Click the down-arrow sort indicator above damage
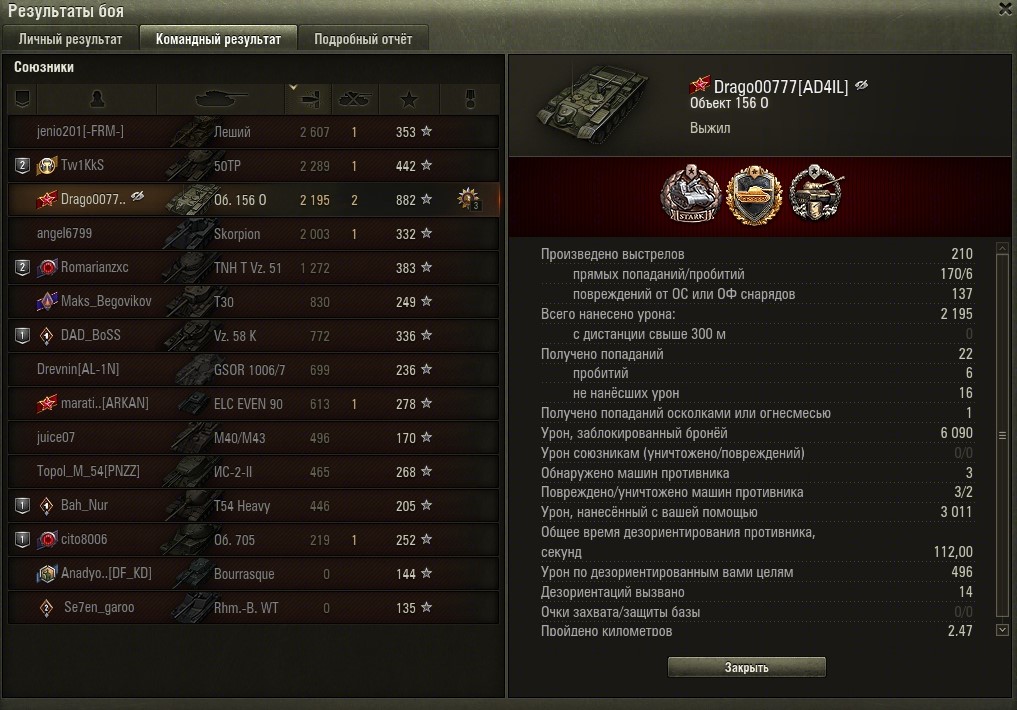The image size is (1017, 710). 293,87
